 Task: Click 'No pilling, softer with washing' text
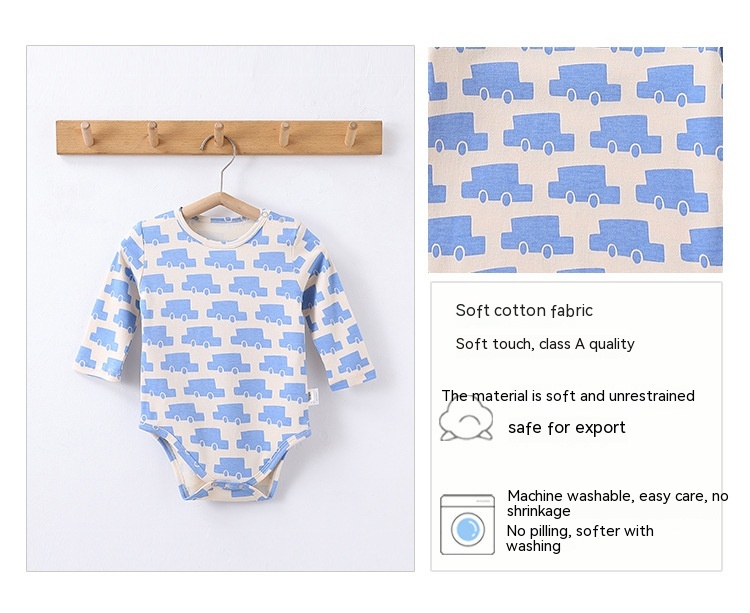click(580, 538)
